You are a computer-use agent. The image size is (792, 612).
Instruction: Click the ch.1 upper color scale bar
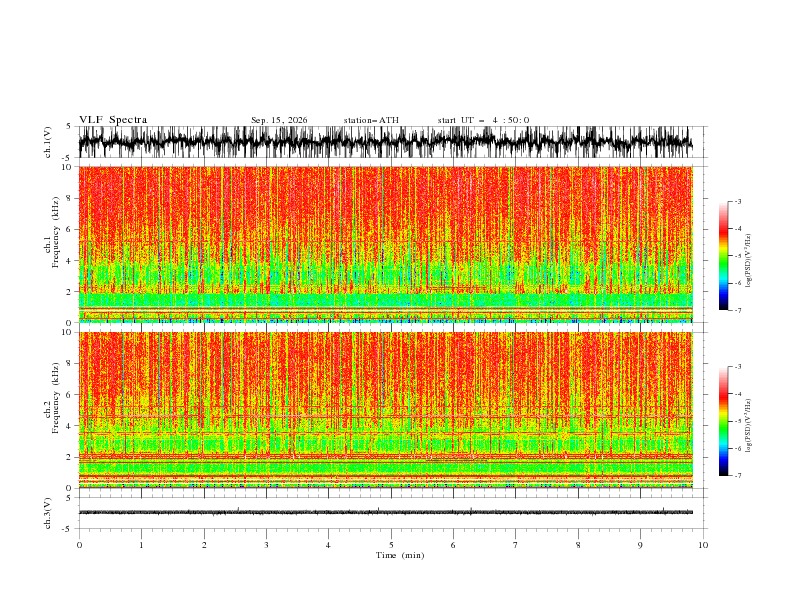[x=723, y=256]
